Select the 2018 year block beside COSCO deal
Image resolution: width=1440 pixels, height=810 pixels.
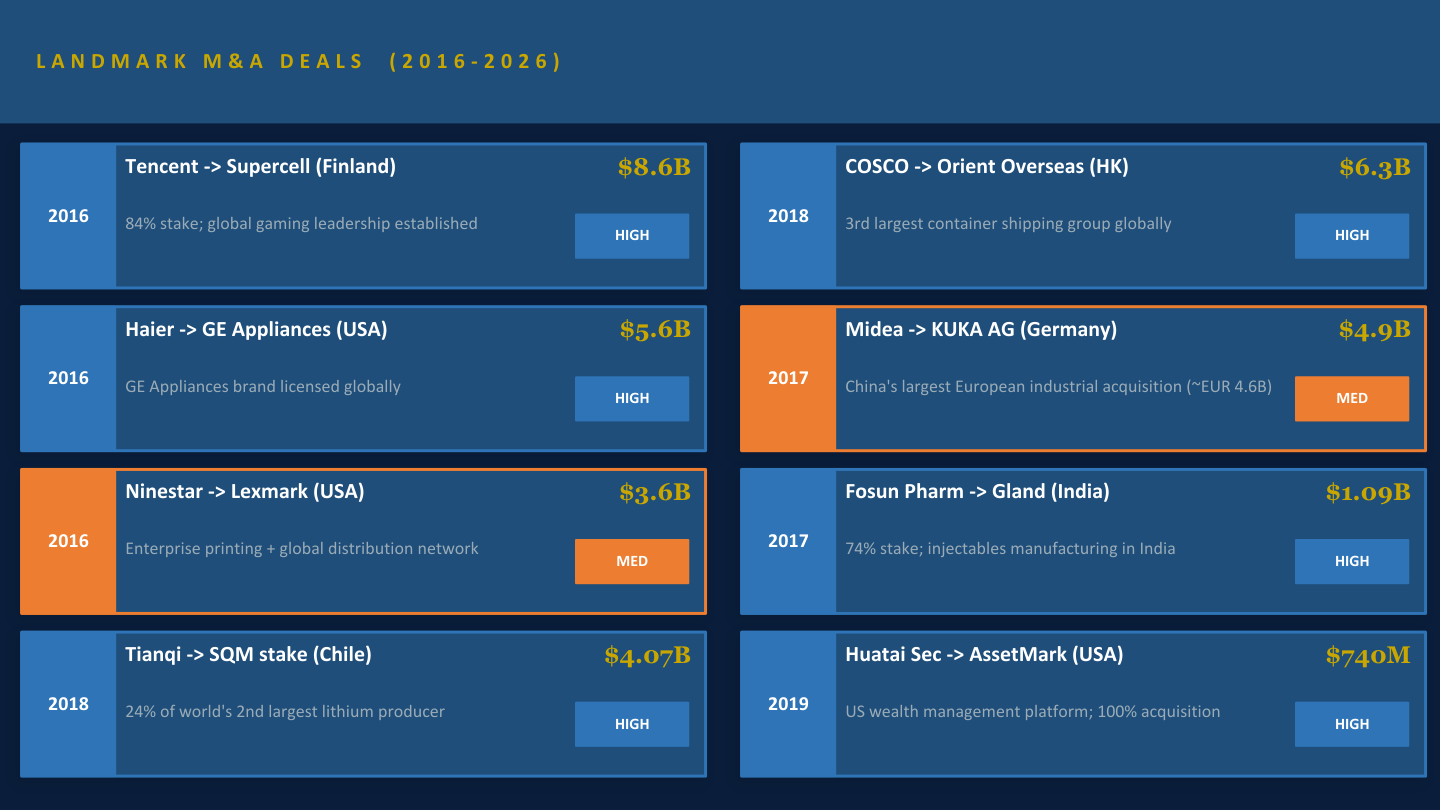click(x=788, y=216)
